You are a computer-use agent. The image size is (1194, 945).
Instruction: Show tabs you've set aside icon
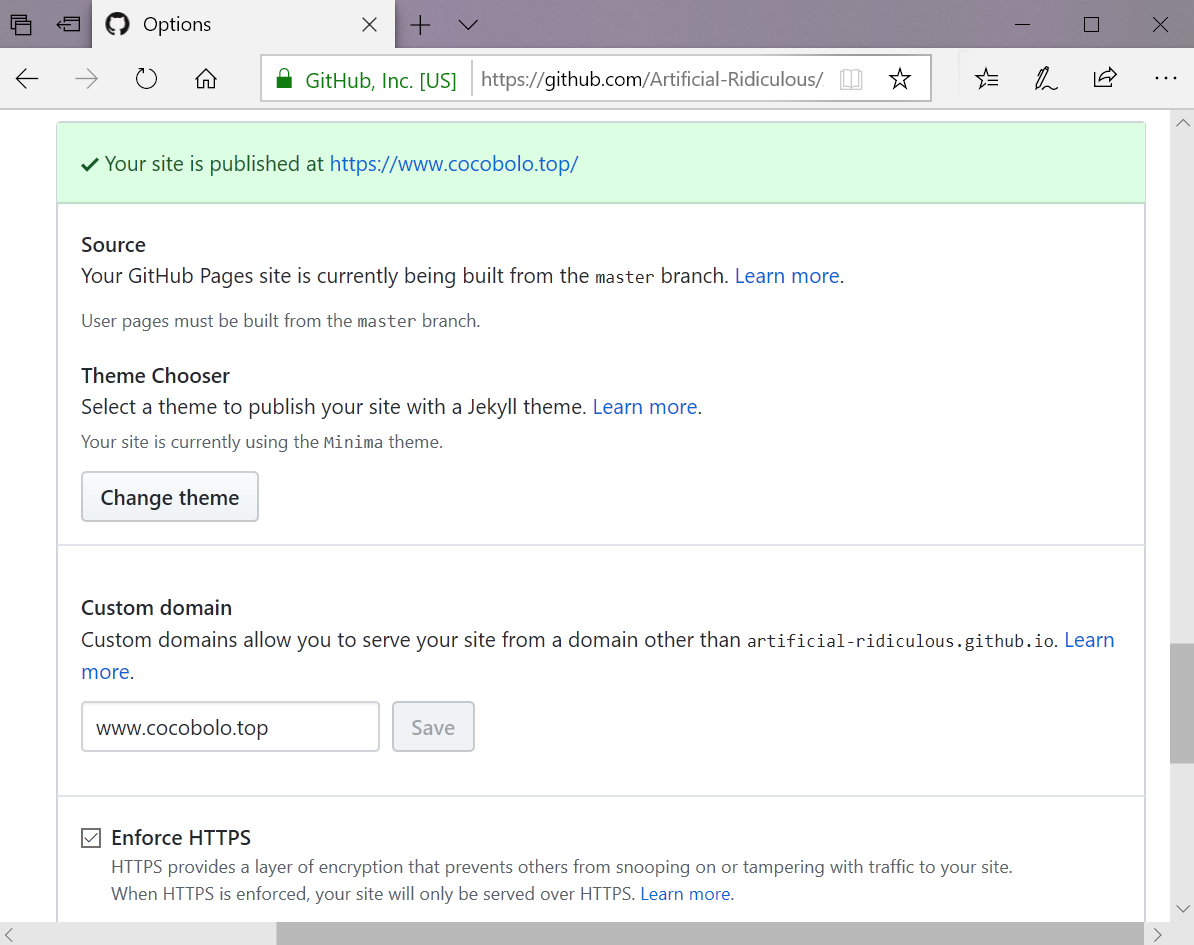point(21,24)
